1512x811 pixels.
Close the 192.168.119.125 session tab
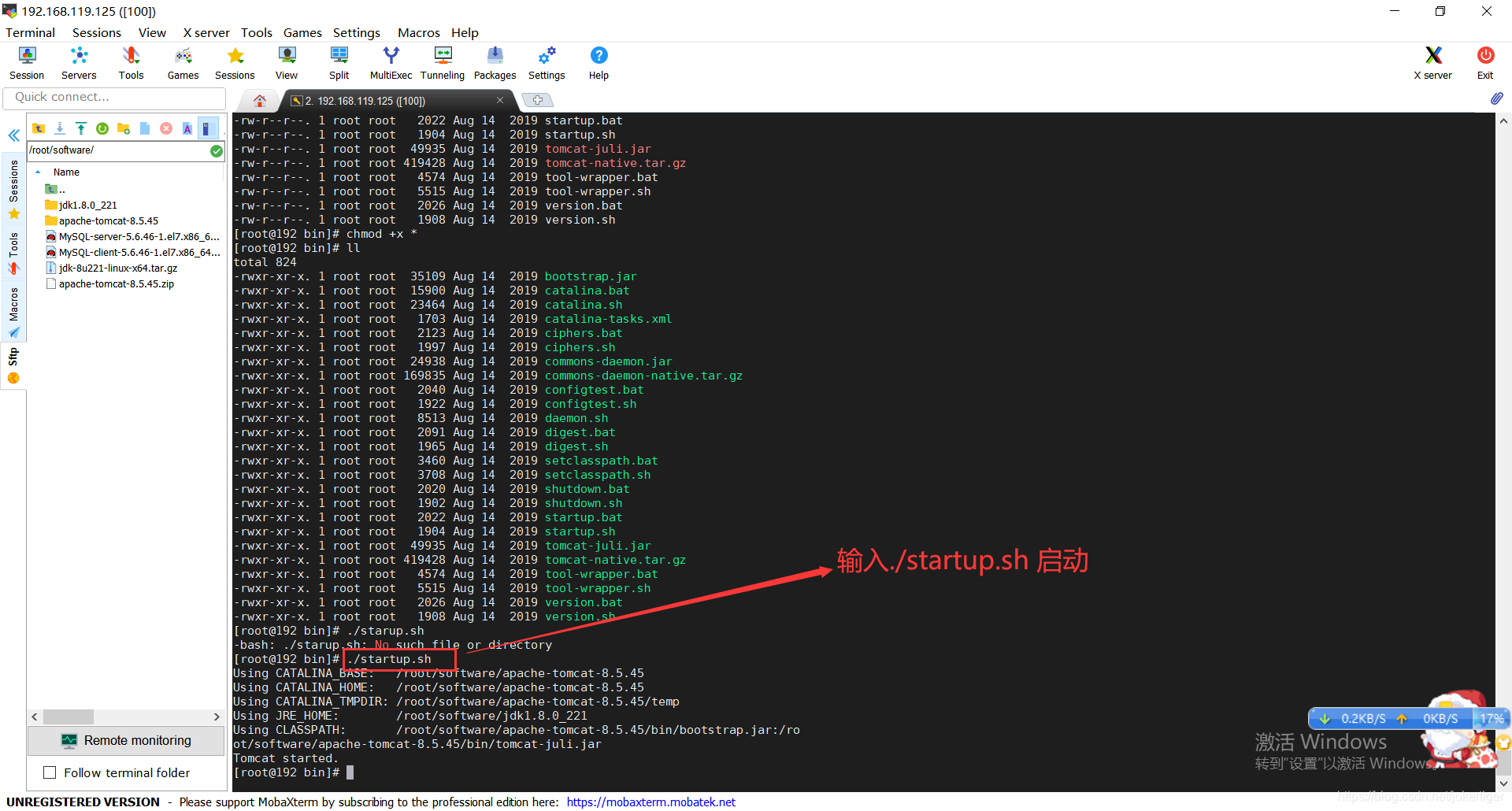click(499, 100)
